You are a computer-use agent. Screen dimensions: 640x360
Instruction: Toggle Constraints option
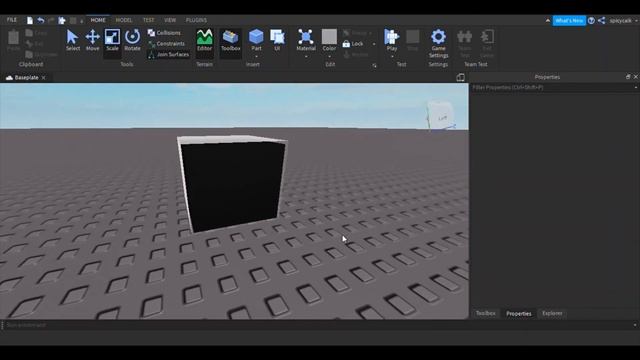(x=167, y=44)
